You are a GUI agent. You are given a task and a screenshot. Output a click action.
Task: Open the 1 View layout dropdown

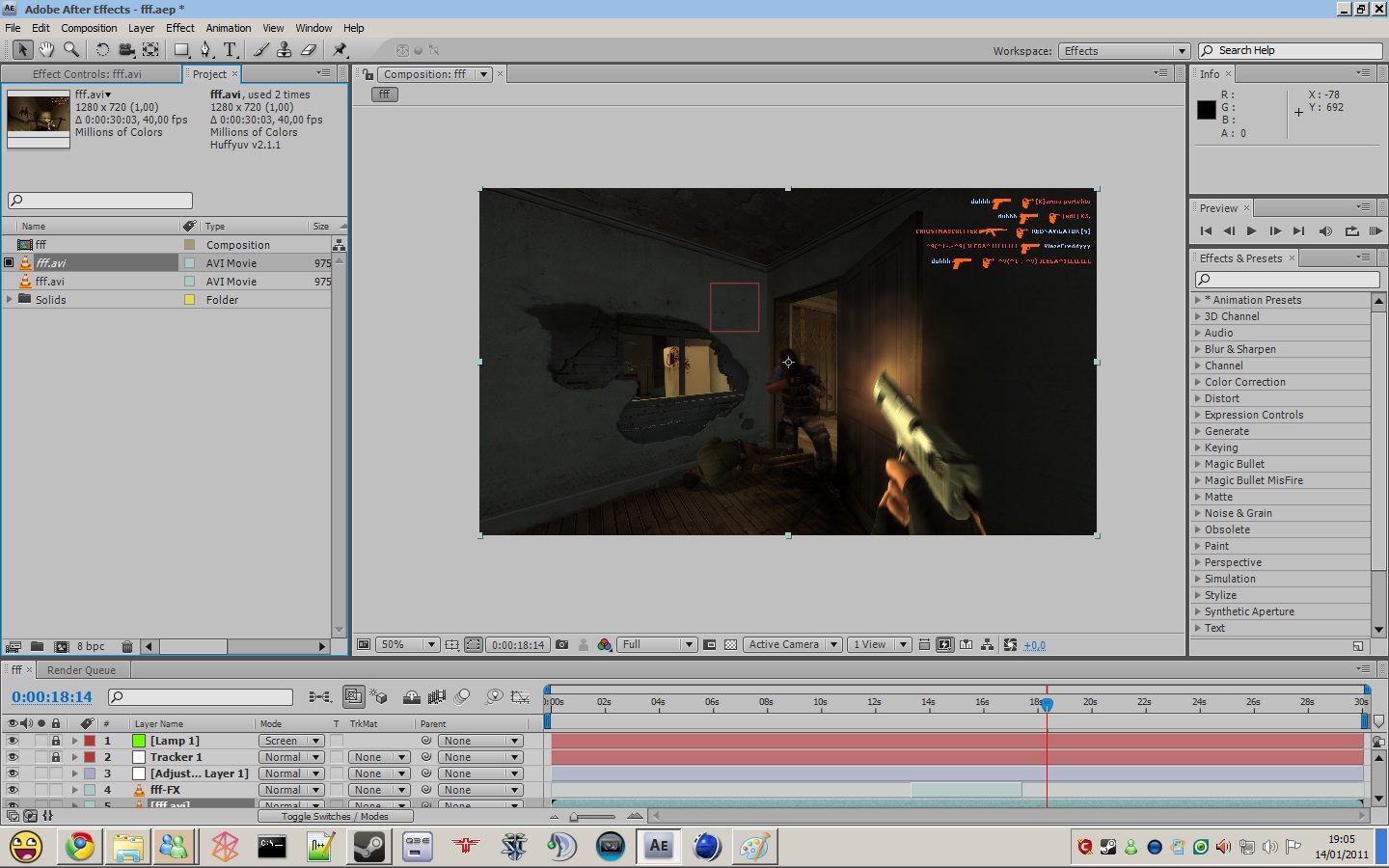[879, 644]
